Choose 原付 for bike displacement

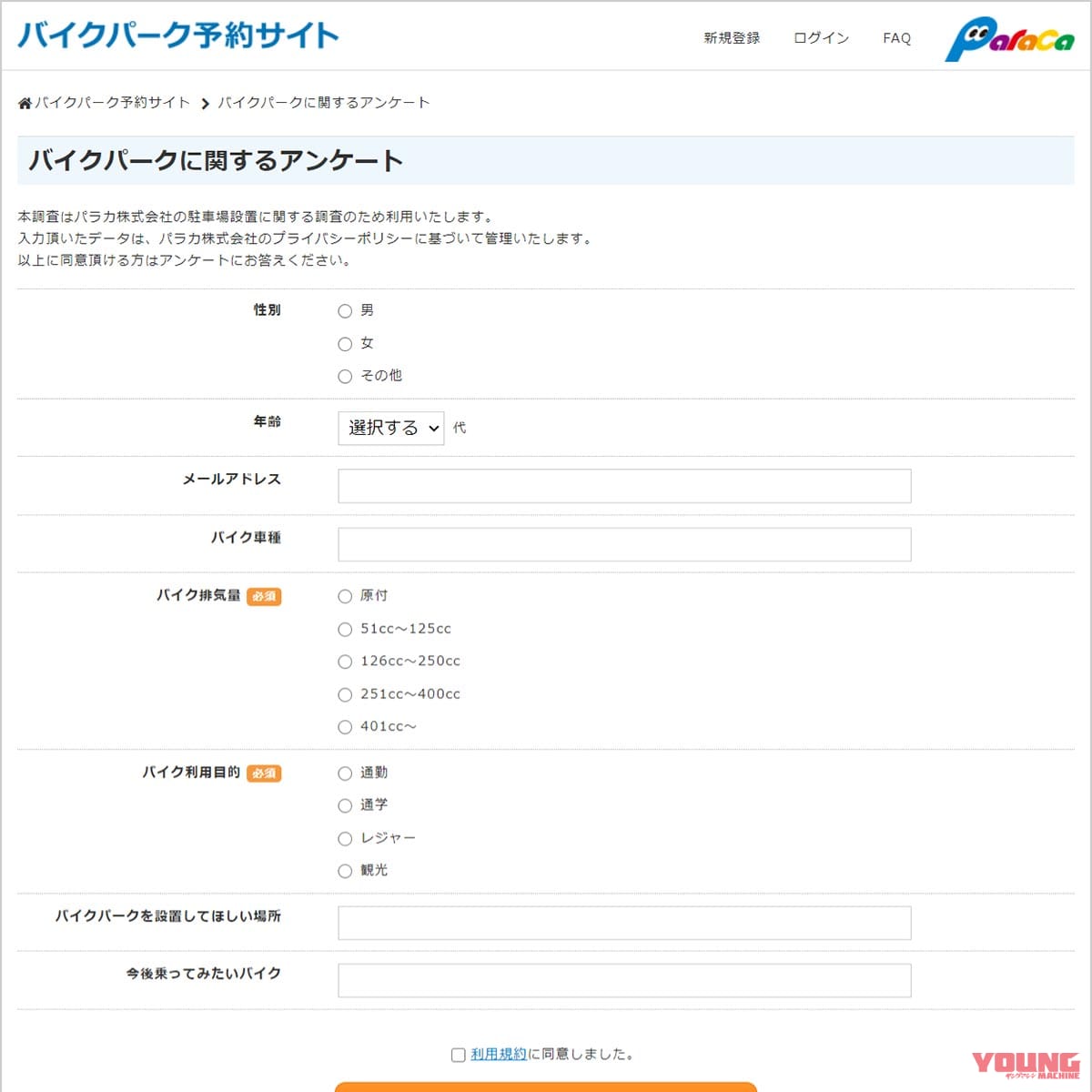345,597
